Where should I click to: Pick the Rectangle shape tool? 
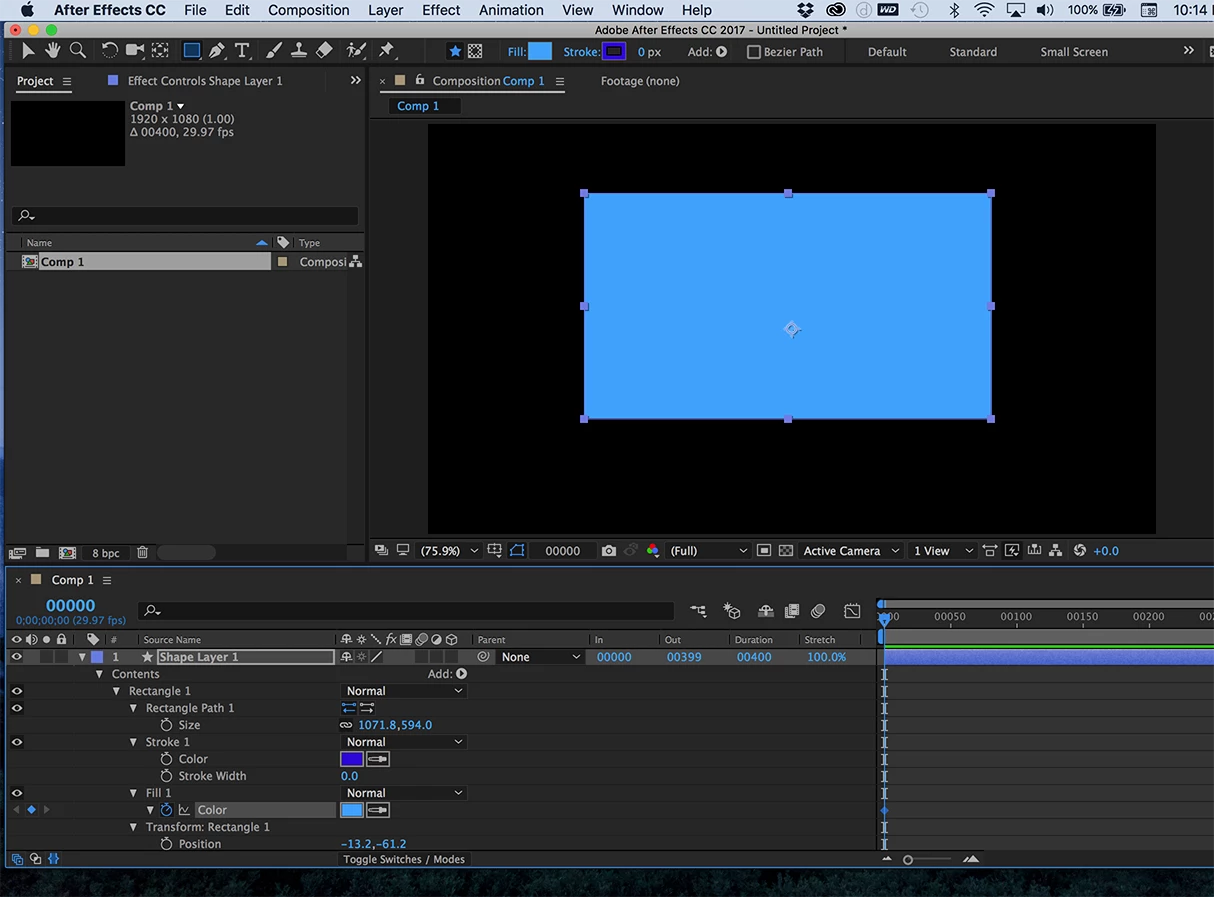191,51
